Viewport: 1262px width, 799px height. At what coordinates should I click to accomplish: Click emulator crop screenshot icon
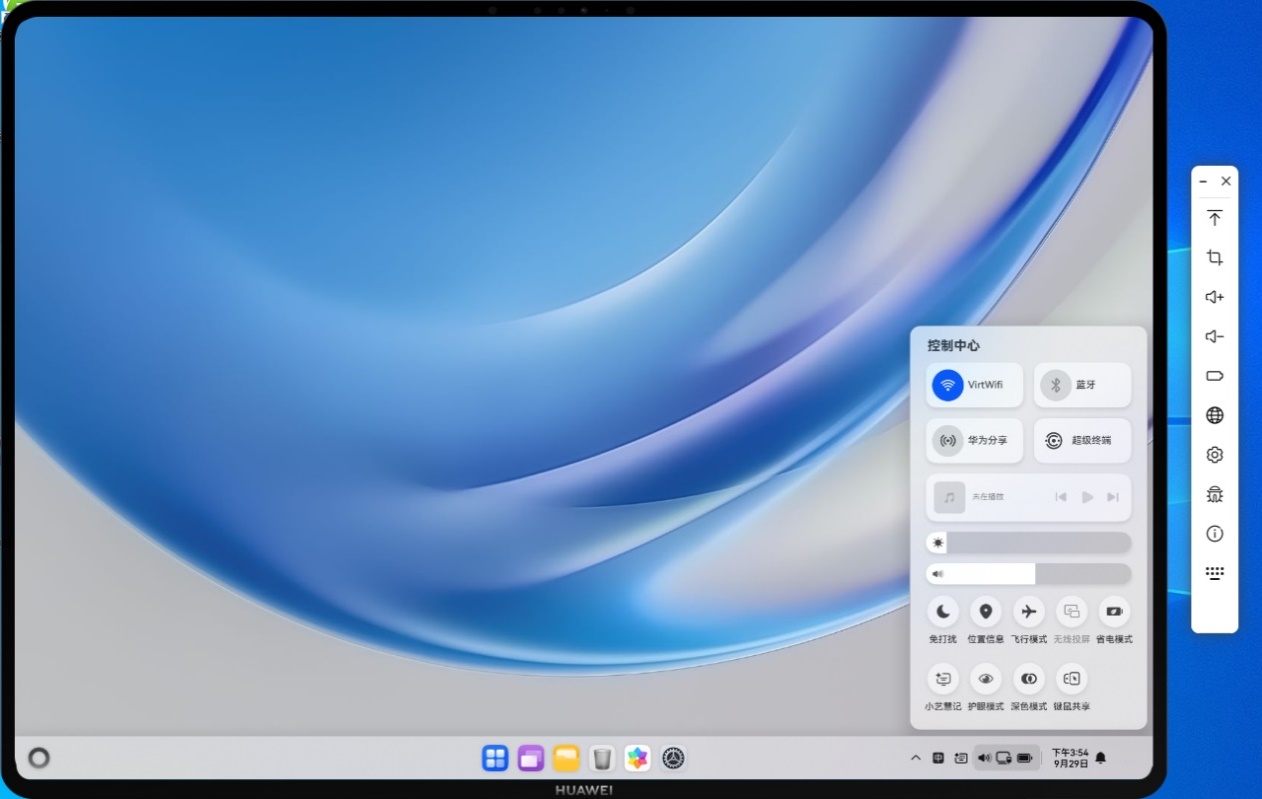pos(1215,257)
